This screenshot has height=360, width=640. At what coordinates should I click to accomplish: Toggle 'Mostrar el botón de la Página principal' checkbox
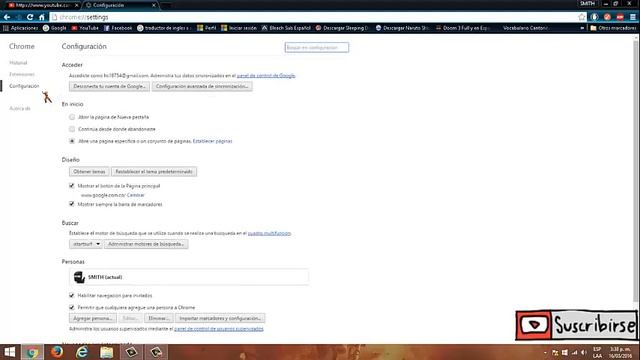72,186
